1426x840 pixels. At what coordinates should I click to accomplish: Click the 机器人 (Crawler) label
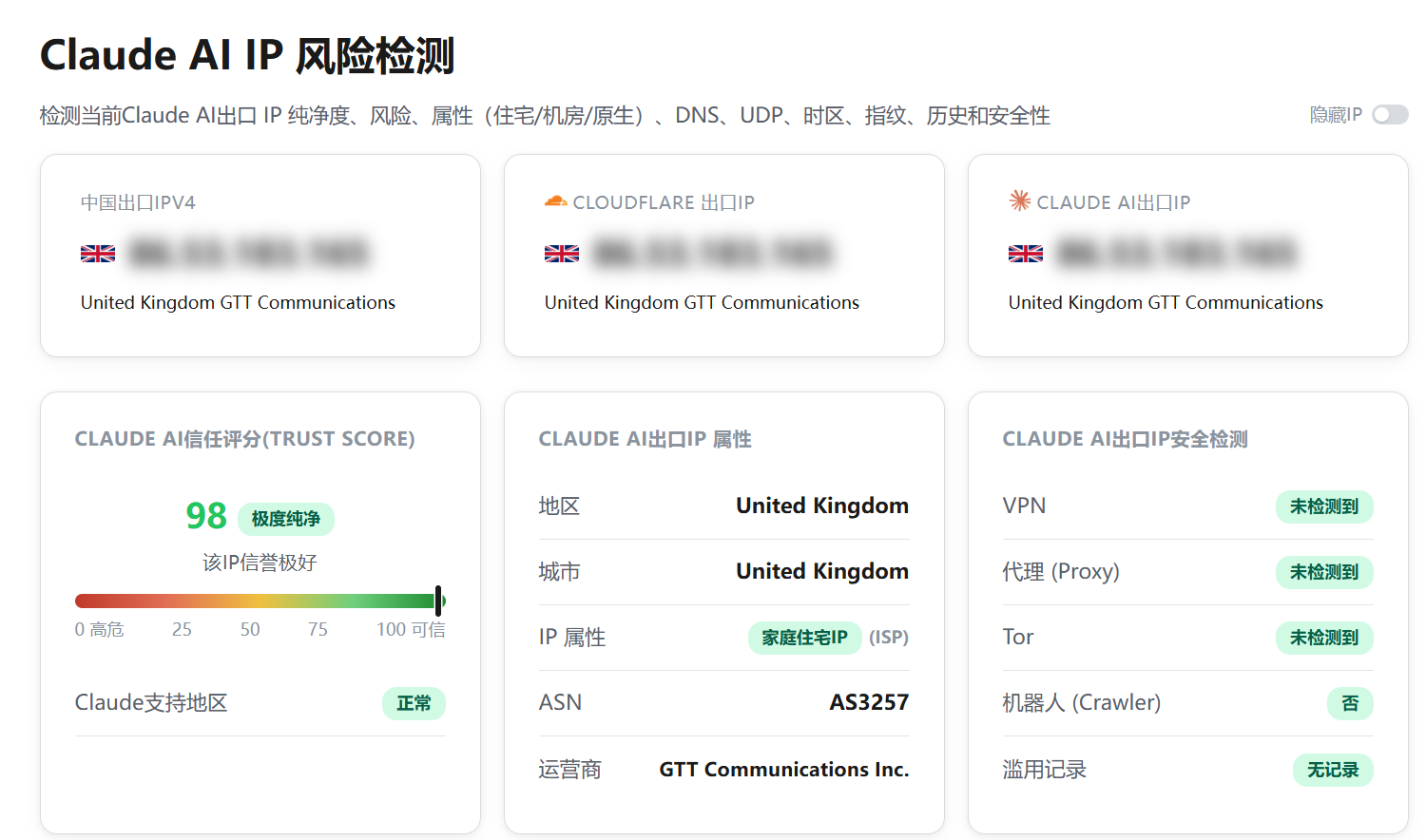pos(1082,702)
